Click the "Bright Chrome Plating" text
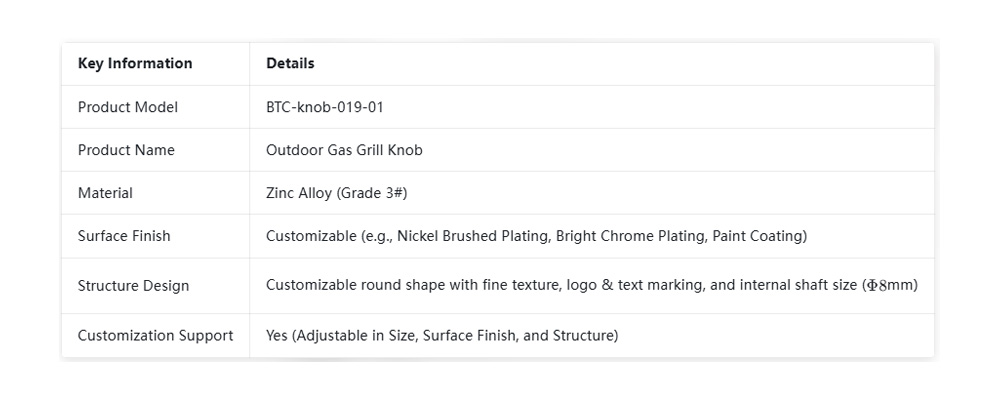 (623, 236)
